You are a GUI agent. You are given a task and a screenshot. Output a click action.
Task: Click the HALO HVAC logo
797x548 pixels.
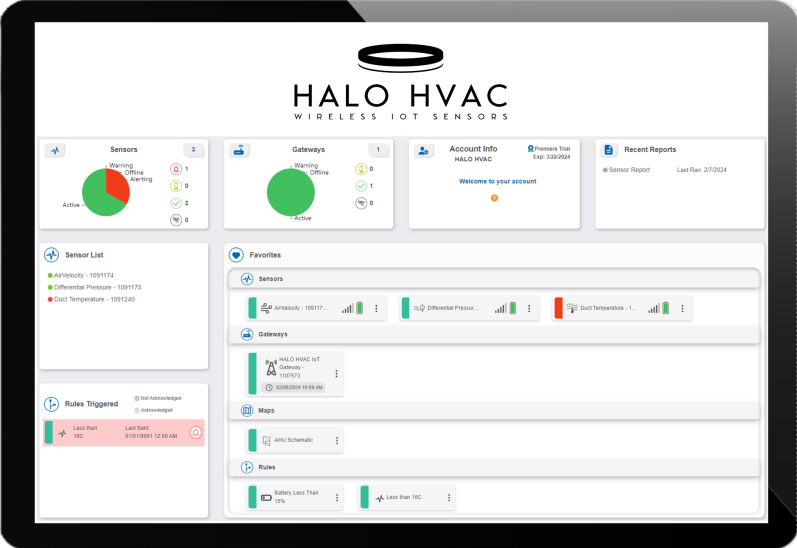(401, 82)
